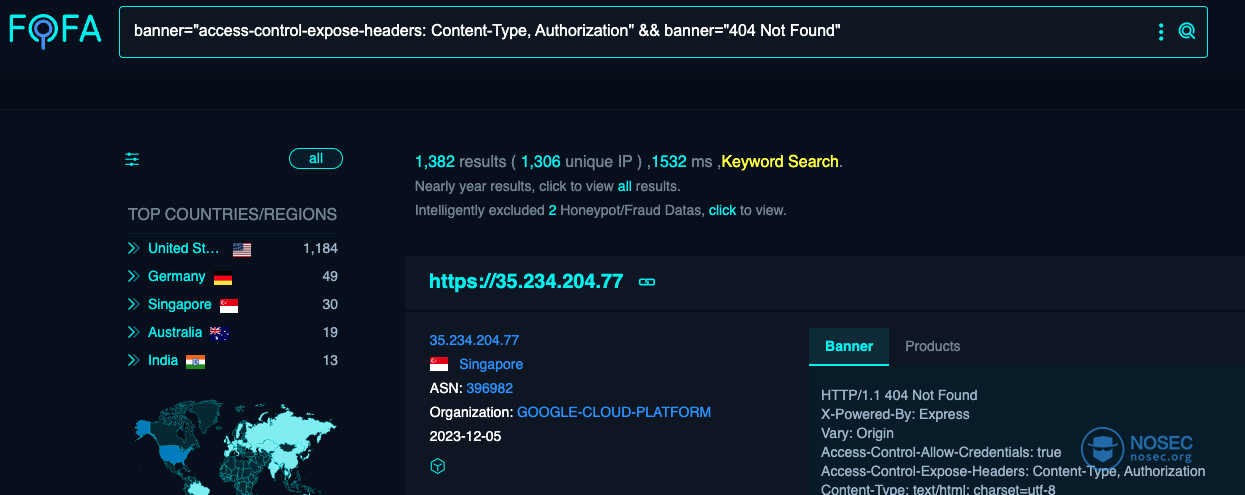Click the chain link icon beside result URL

[x=647, y=282]
